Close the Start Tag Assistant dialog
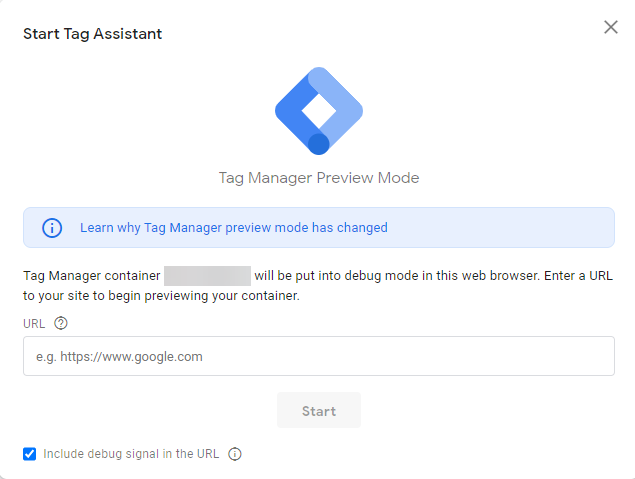The width and height of the screenshot is (635, 479). [611, 27]
